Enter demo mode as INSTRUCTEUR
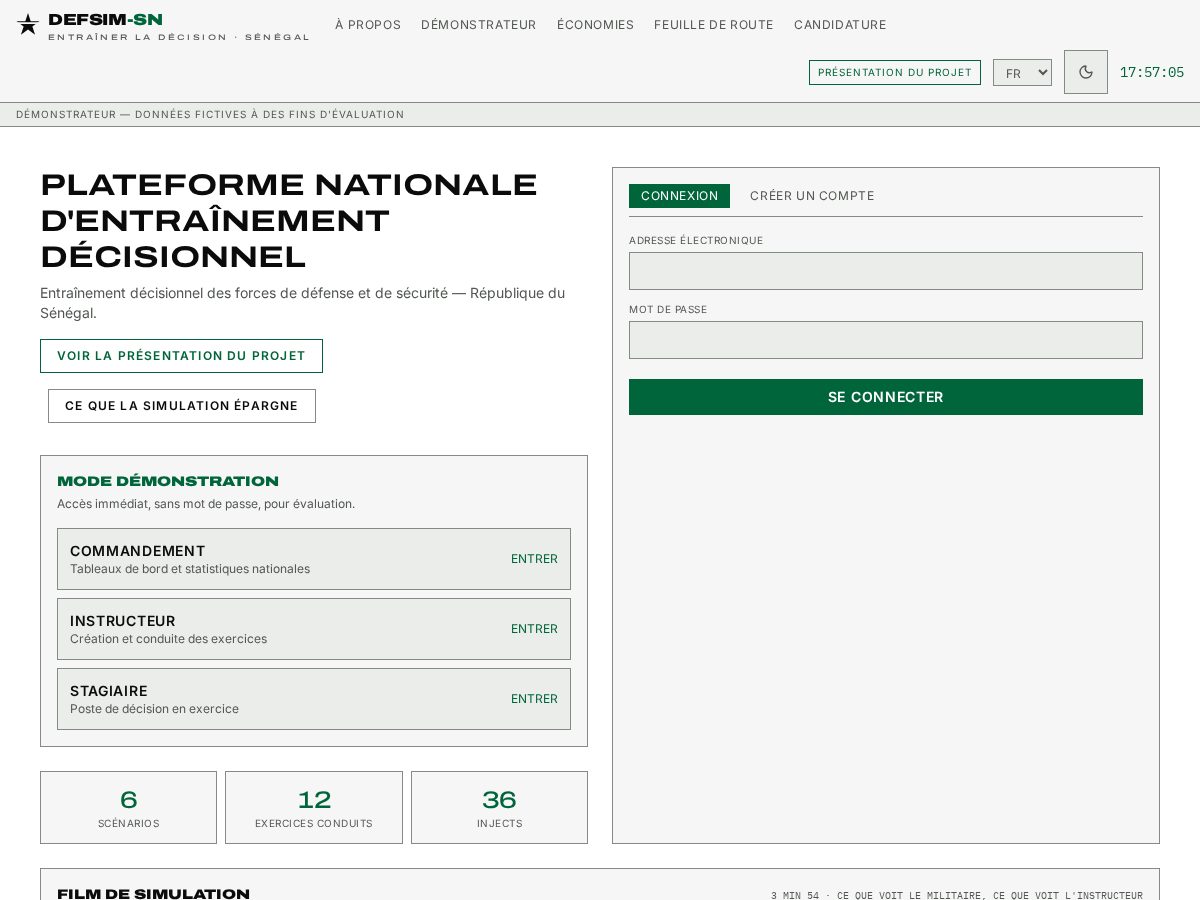This screenshot has height=900, width=1200. click(x=314, y=629)
